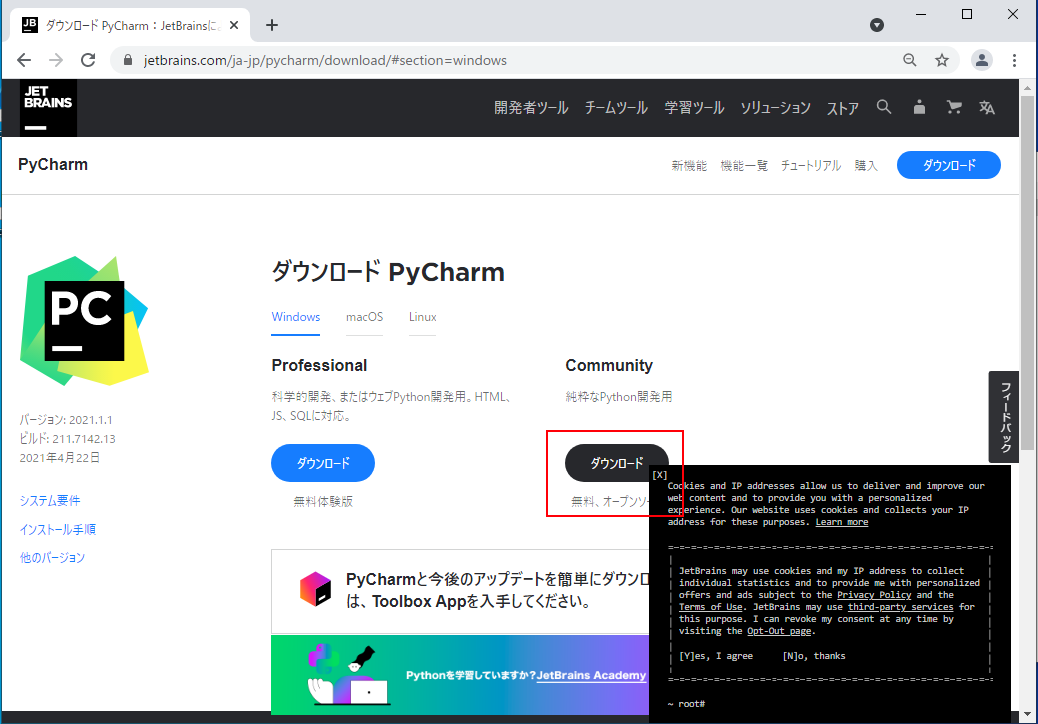Open the shopping cart icon
The height and width of the screenshot is (724, 1038).
(954, 108)
